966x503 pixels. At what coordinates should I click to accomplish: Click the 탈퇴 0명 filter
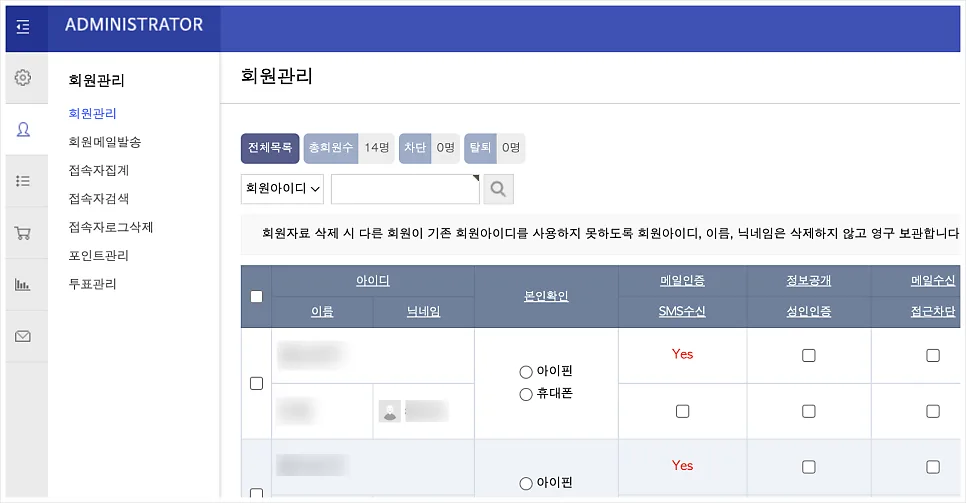pos(495,148)
